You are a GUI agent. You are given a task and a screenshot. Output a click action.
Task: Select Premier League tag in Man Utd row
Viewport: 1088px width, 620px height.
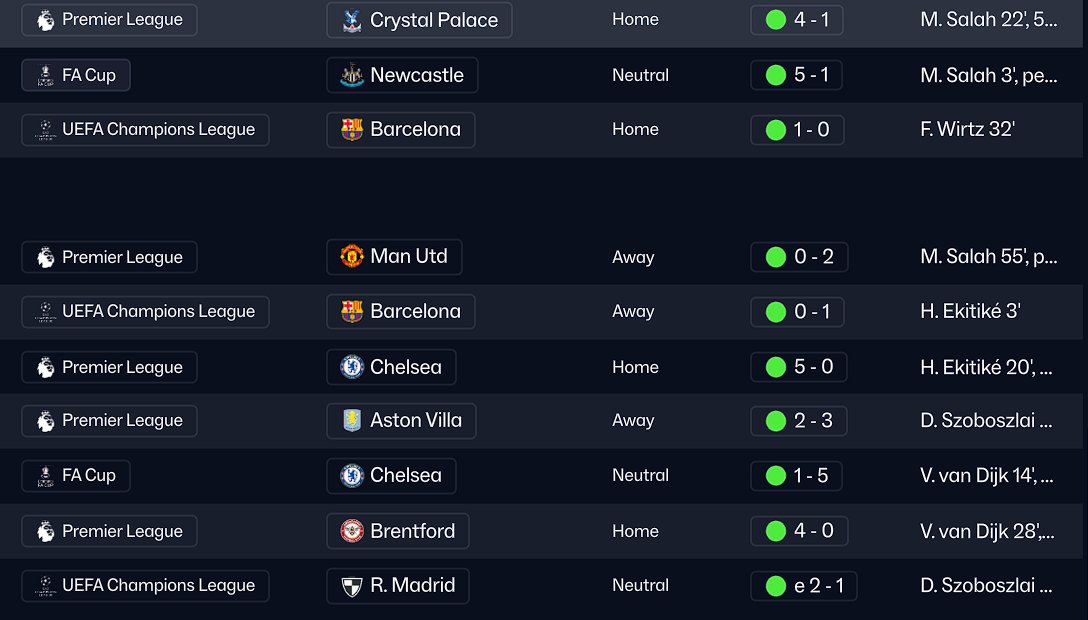pyautogui.click(x=109, y=257)
